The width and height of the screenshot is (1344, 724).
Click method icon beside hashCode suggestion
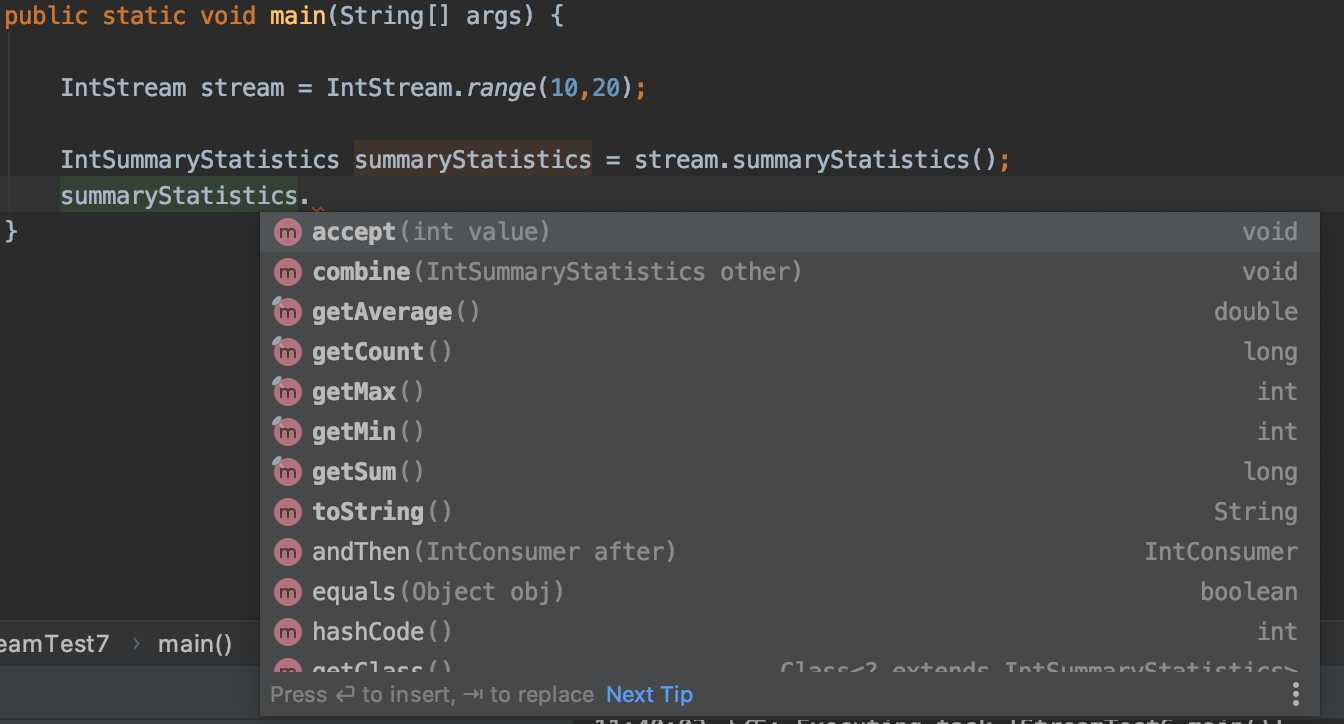click(x=287, y=632)
